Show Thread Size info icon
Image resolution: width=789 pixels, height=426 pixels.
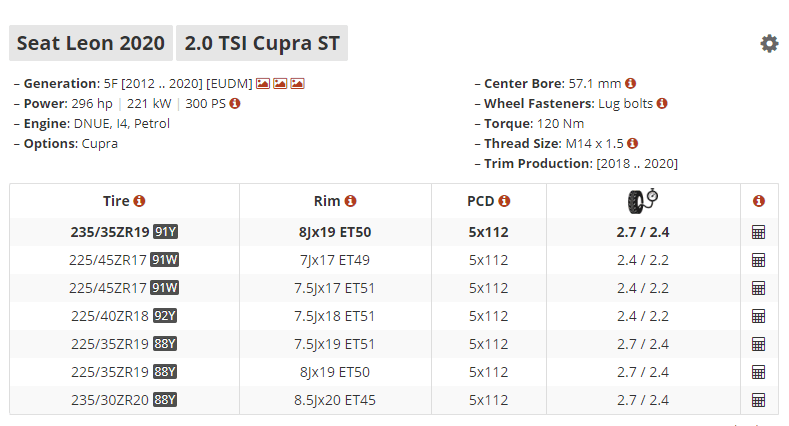(x=633, y=144)
